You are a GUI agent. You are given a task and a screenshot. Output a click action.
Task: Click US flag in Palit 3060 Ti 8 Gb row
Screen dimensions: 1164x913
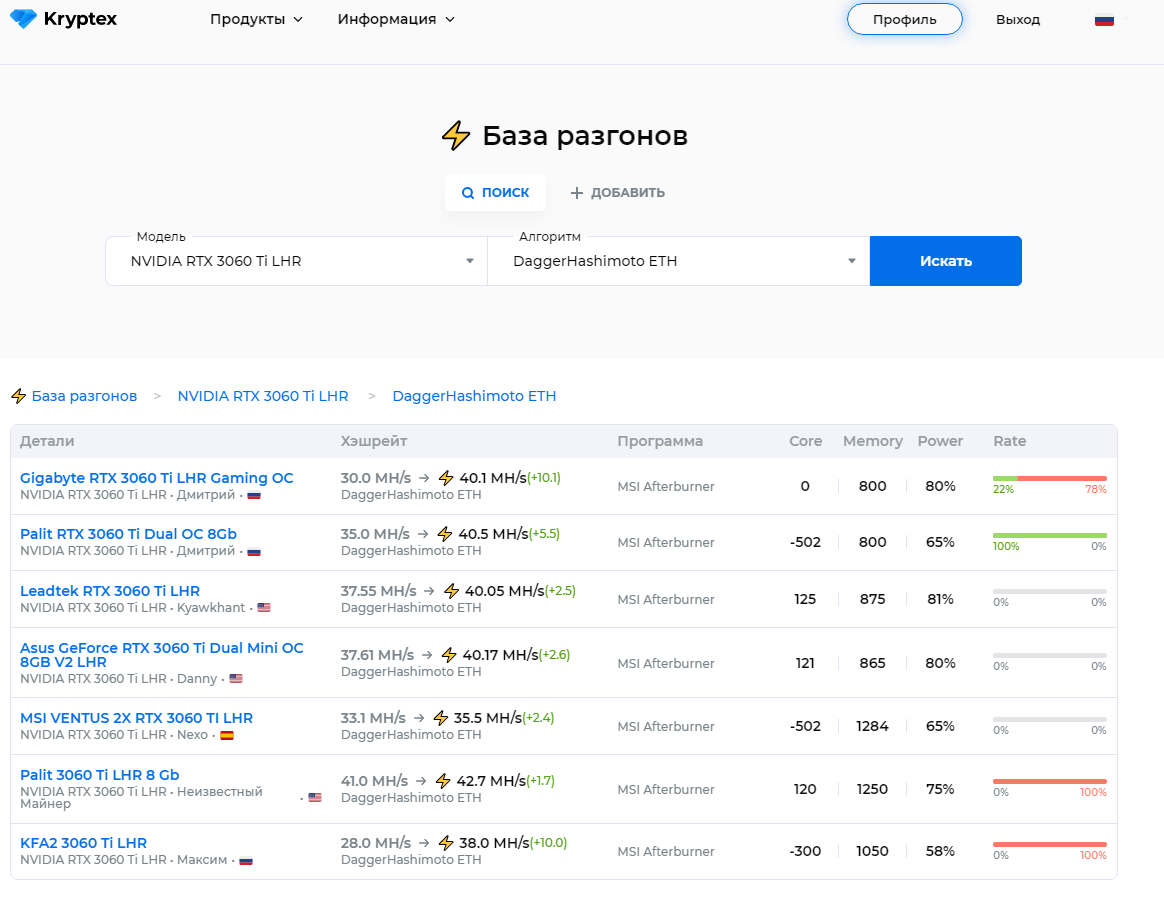(315, 797)
